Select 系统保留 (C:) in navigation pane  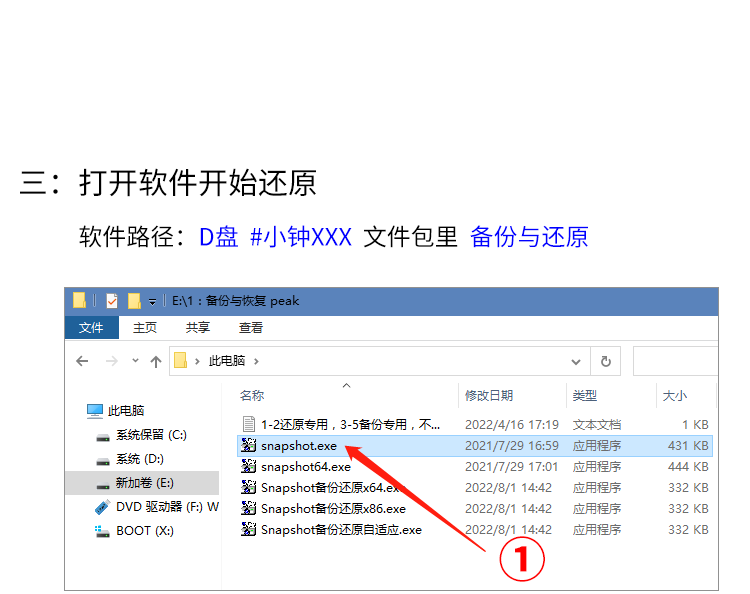(x=150, y=435)
